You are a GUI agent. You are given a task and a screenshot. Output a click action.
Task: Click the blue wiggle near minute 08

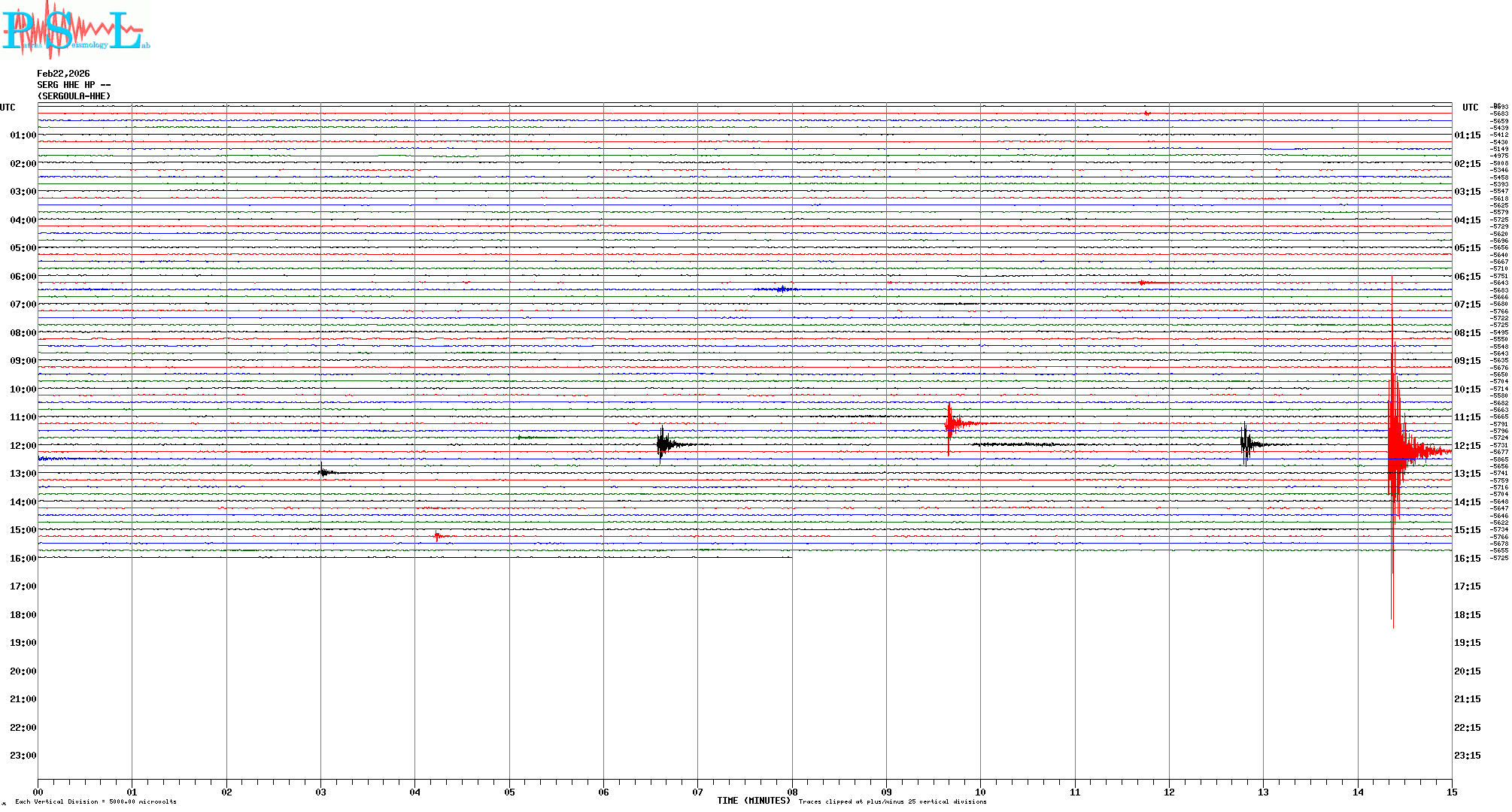(782, 289)
